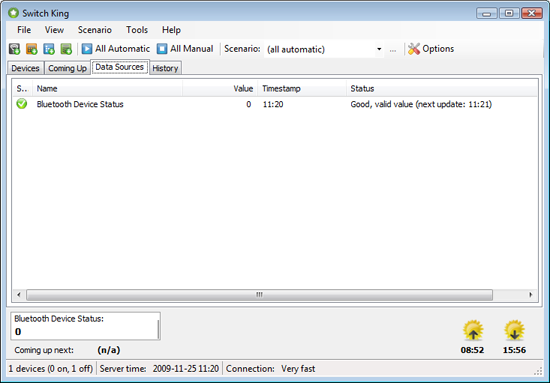The height and width of the screenshot is (383, 550).
Task: Set all devices to All Manual
Action: (x=185, y=49)
